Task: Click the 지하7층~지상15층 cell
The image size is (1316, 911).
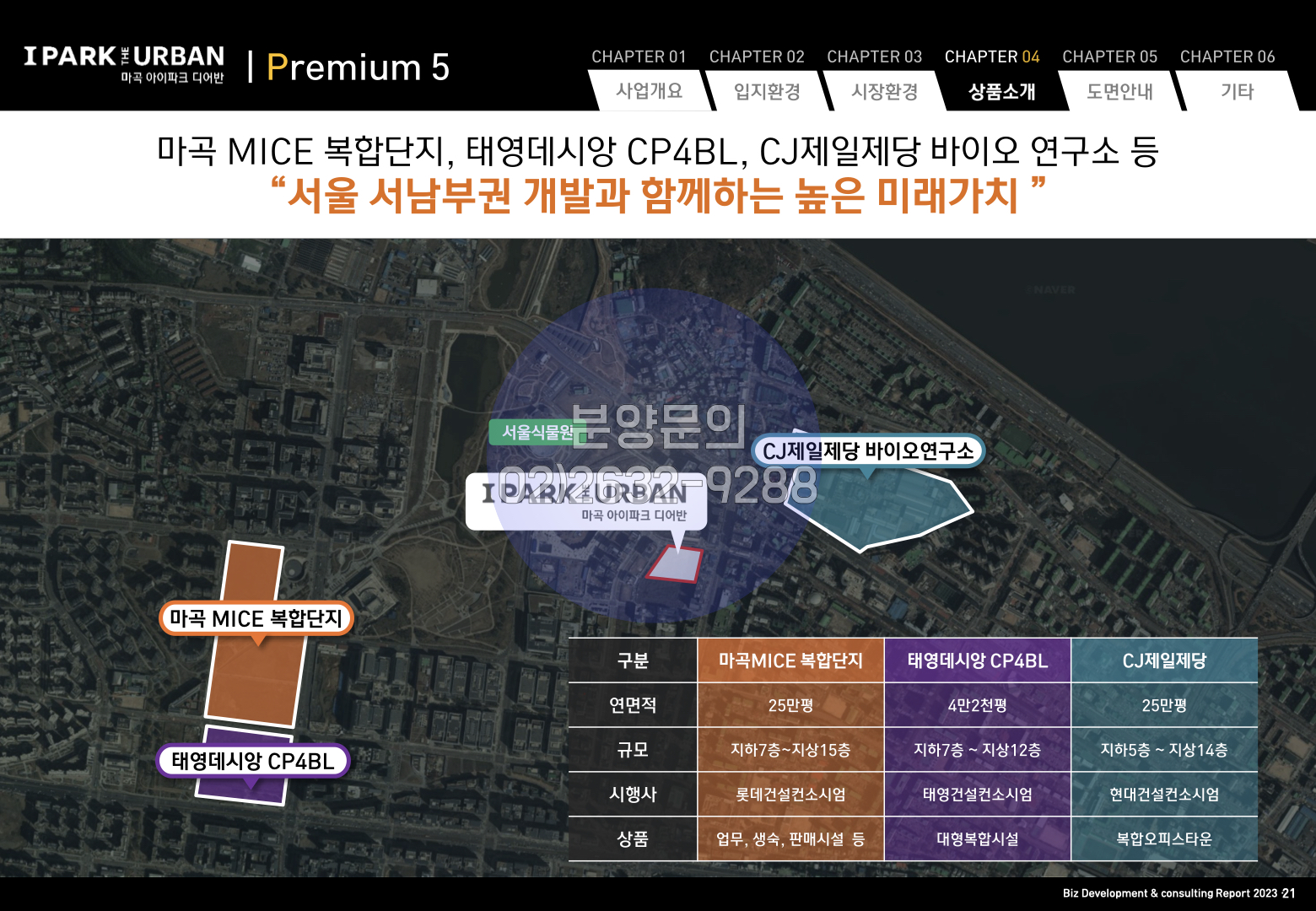Action: coord(790,750)
